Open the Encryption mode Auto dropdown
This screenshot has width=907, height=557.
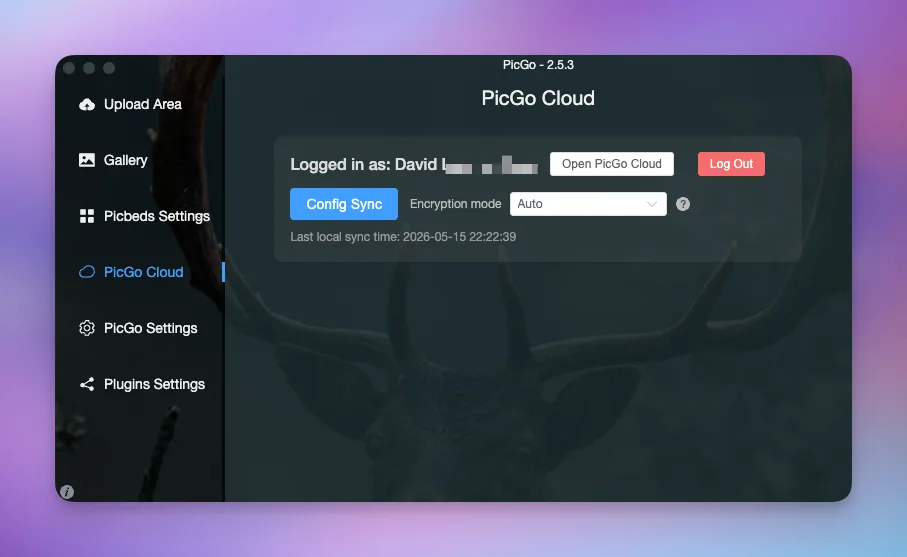(x=588, y=204)
